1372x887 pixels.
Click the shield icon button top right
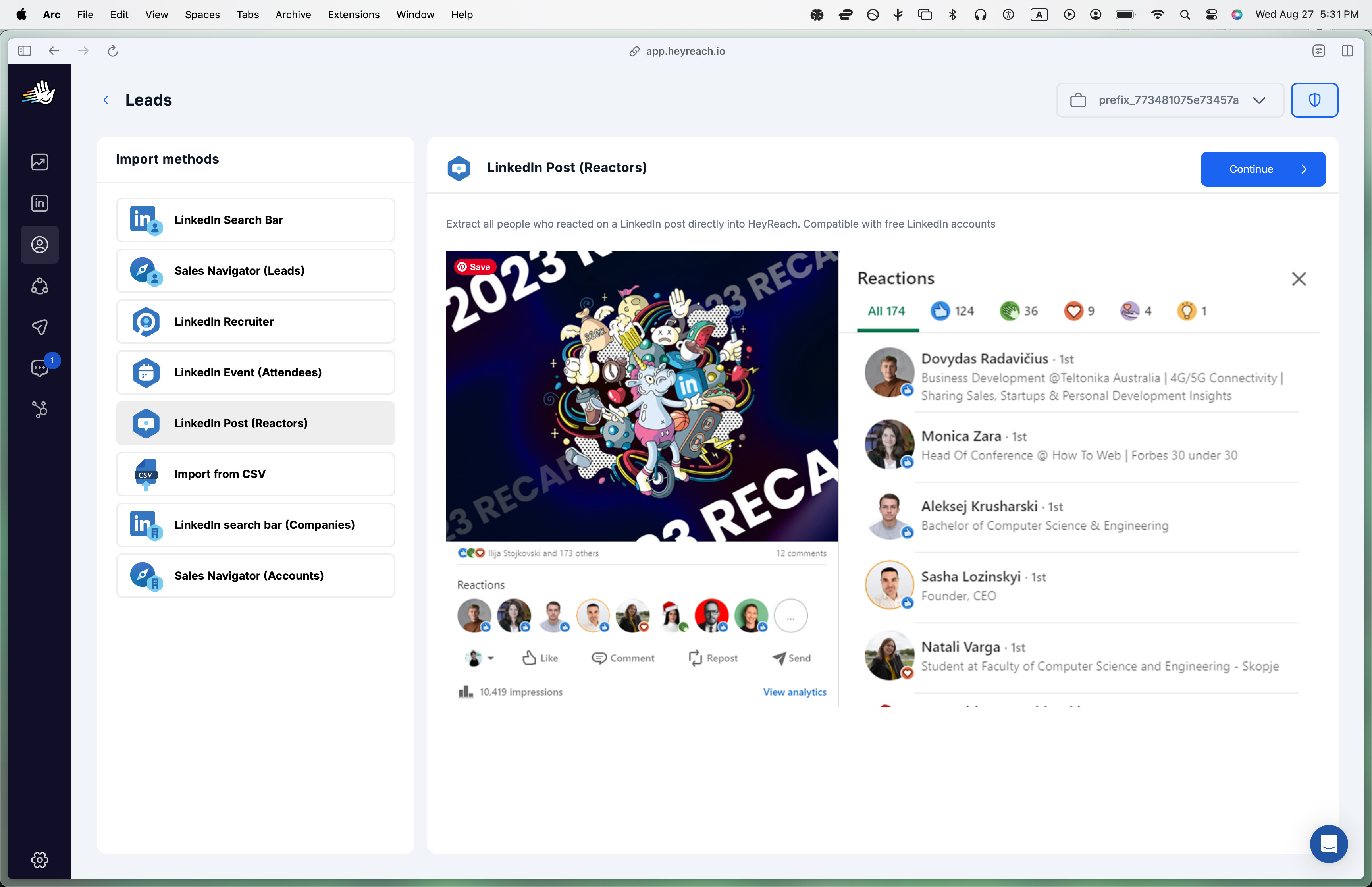[x=1314, y=100]
